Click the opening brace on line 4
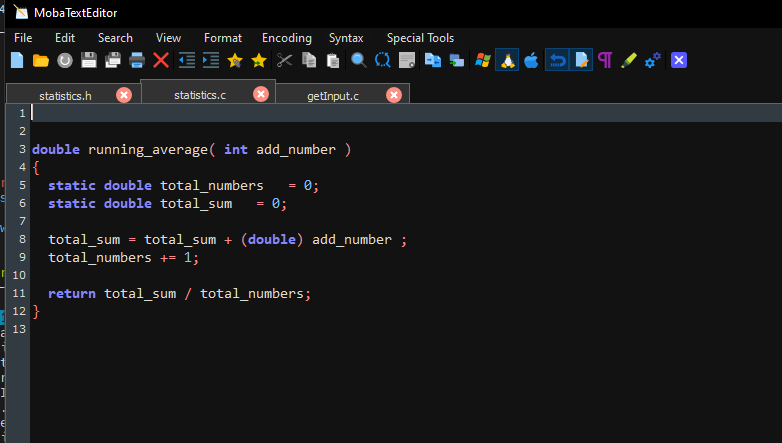 36,168
